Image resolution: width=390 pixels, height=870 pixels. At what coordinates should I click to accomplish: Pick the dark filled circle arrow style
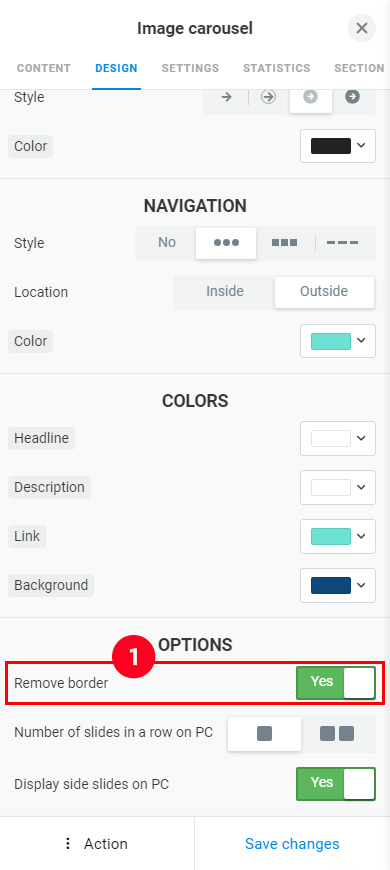coord(352,97)
